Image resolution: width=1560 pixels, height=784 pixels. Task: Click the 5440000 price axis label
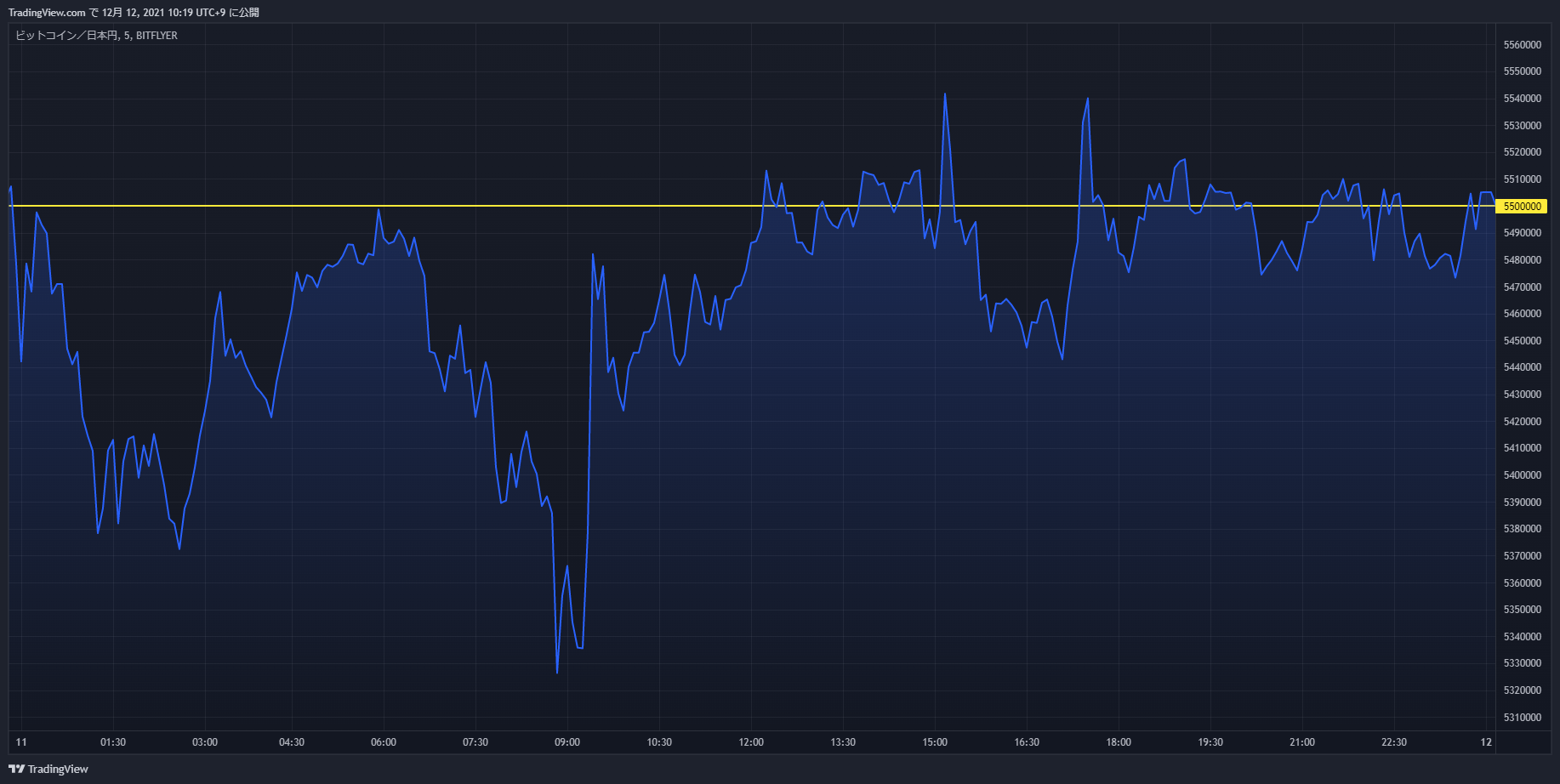pyautogui.click(x=1523, y=367)
